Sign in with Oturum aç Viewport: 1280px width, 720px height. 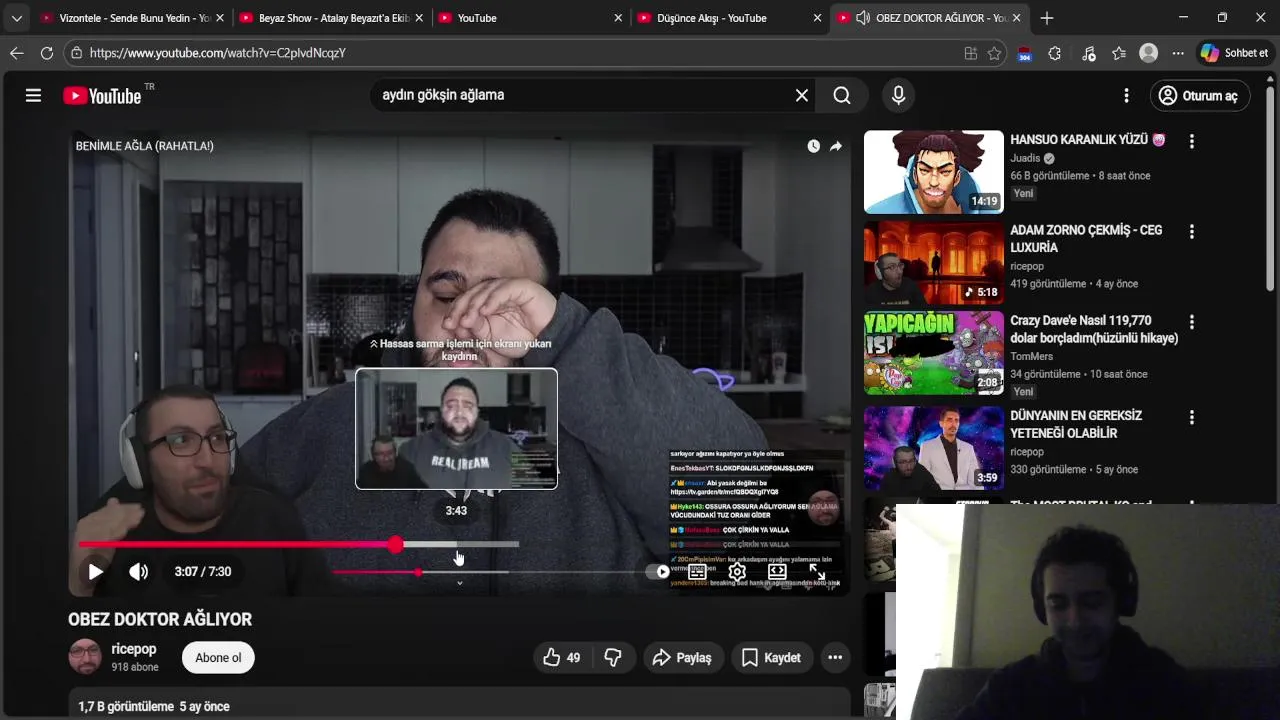click(x=1200, y=95)
